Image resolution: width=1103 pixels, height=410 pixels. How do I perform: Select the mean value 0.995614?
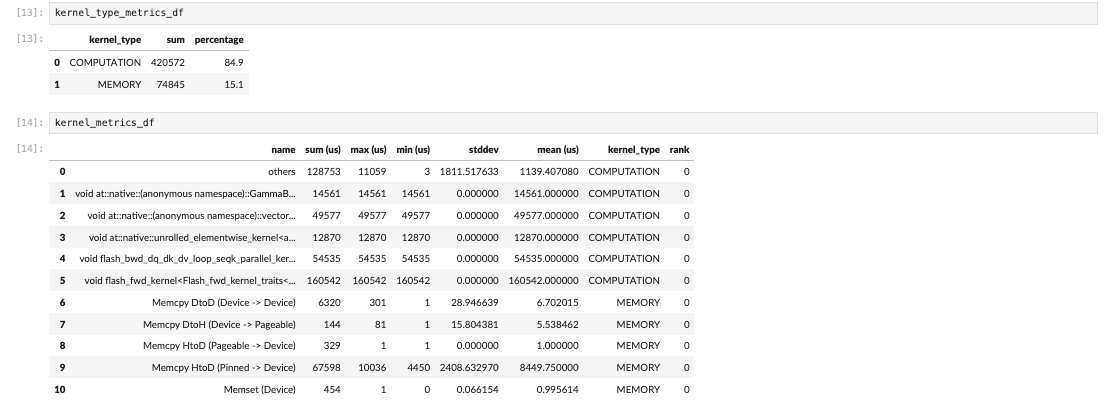558,390
